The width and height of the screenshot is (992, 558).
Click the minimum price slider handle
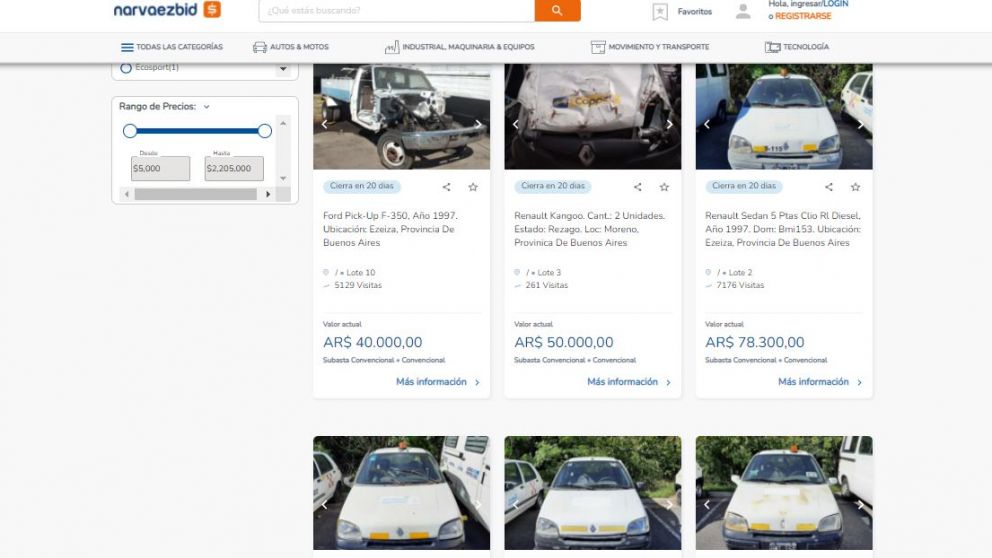130,131
